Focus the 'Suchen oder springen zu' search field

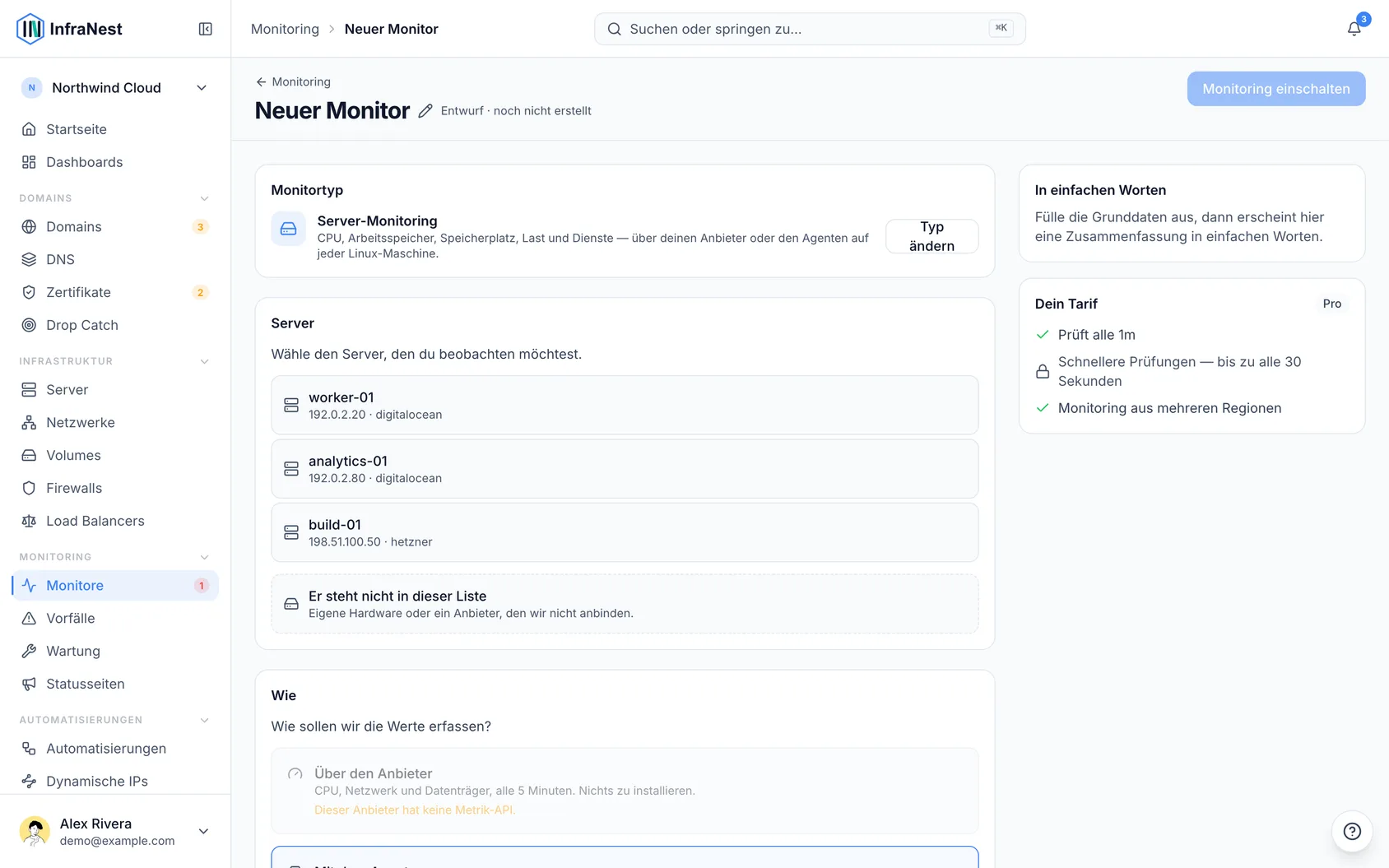coord(810,29)
